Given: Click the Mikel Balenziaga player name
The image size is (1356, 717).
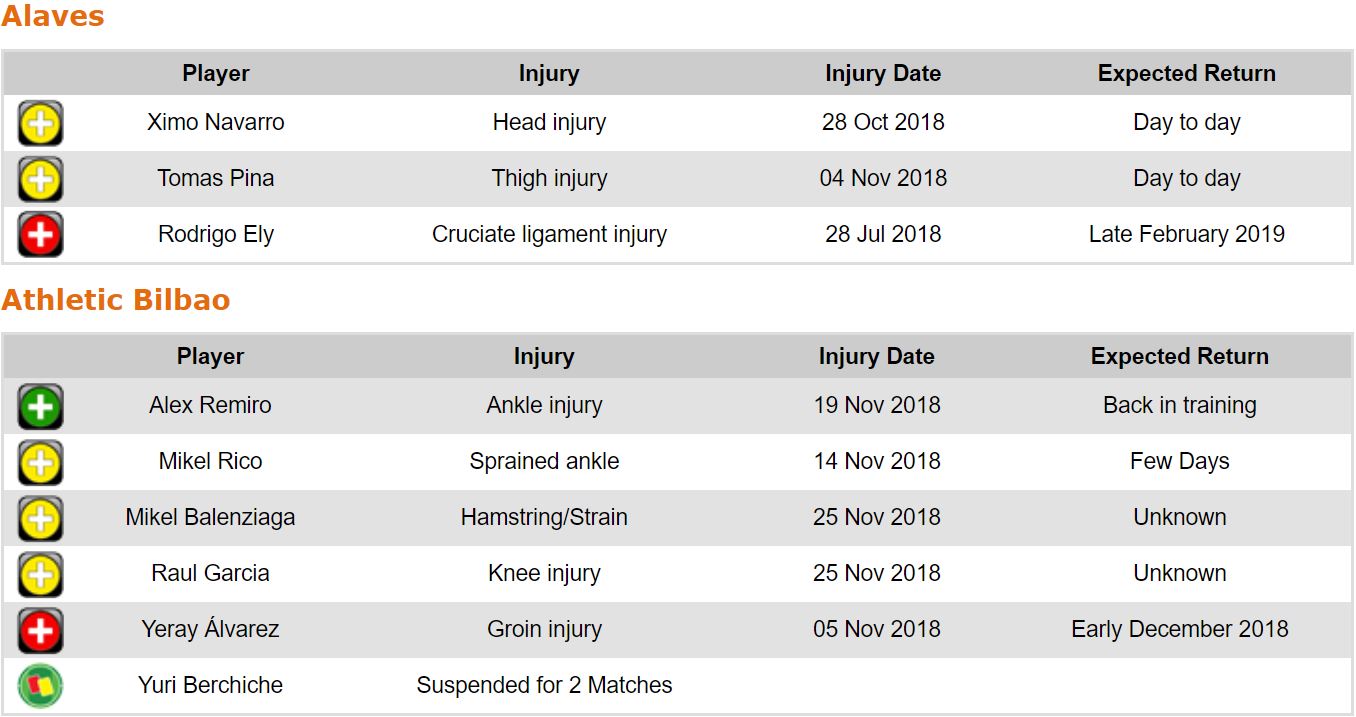Looking at the screenshot, I should [x=210, y=518].
